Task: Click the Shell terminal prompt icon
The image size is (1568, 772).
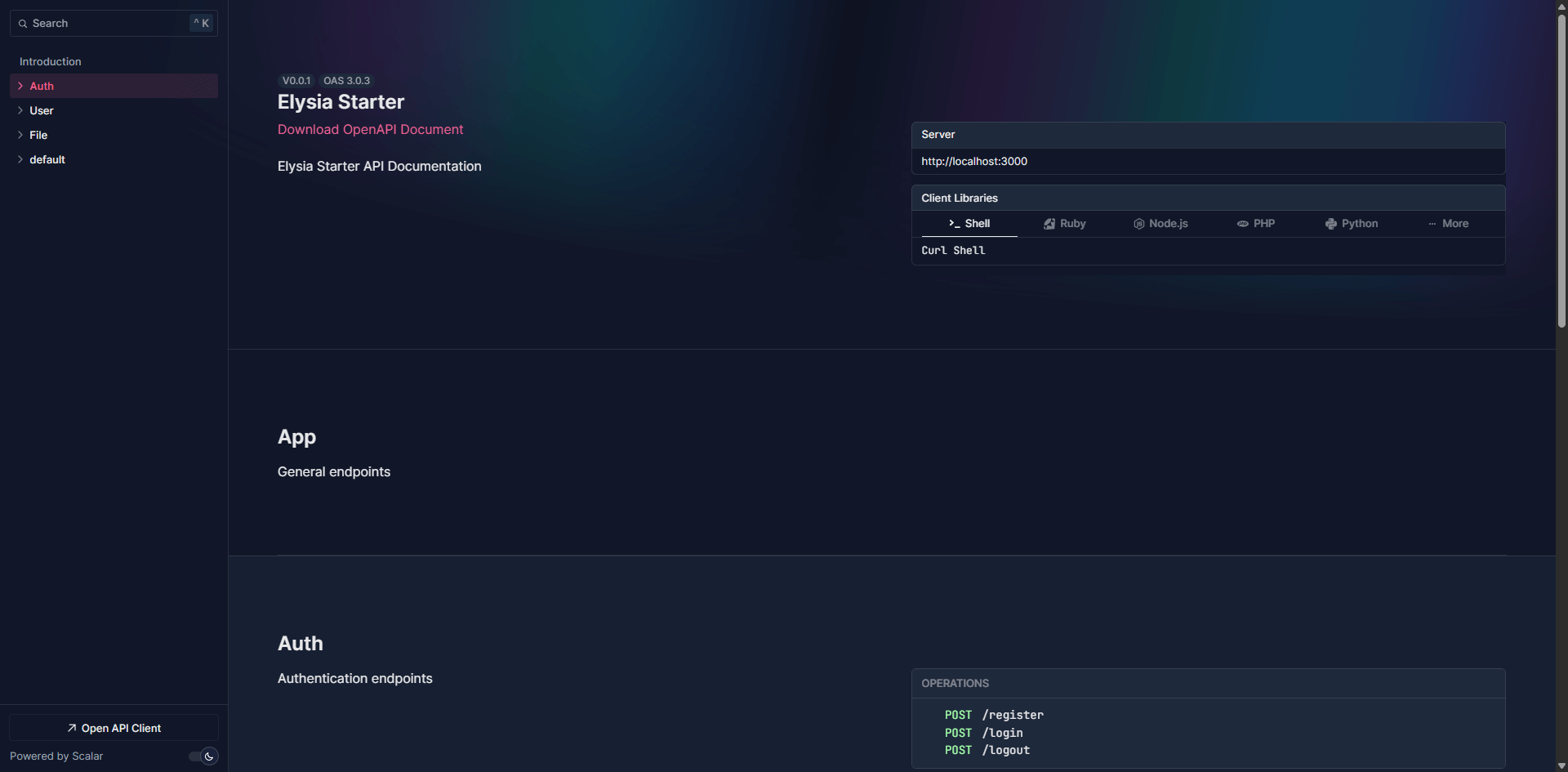Action: pyautogui.click(x=954, y=224)
